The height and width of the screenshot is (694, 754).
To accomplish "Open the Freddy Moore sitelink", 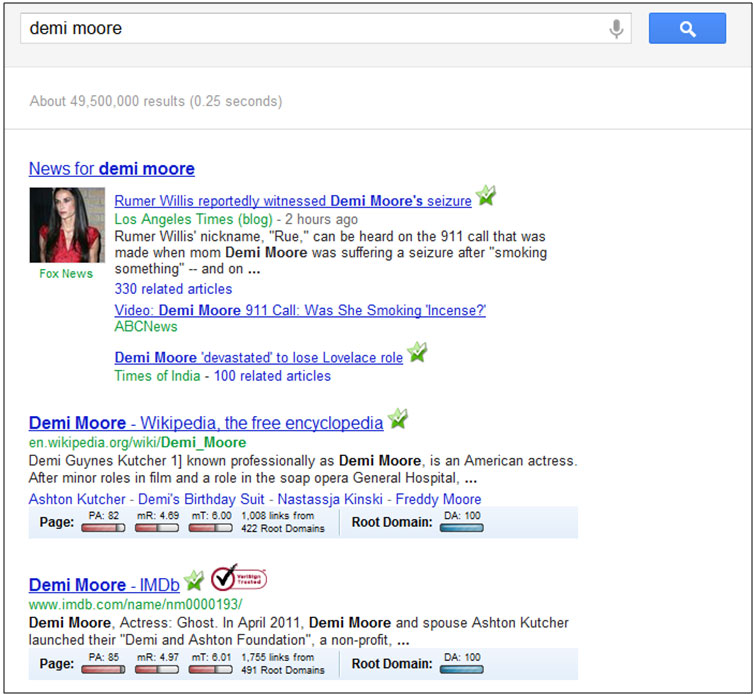I will [x=438, y=499].
